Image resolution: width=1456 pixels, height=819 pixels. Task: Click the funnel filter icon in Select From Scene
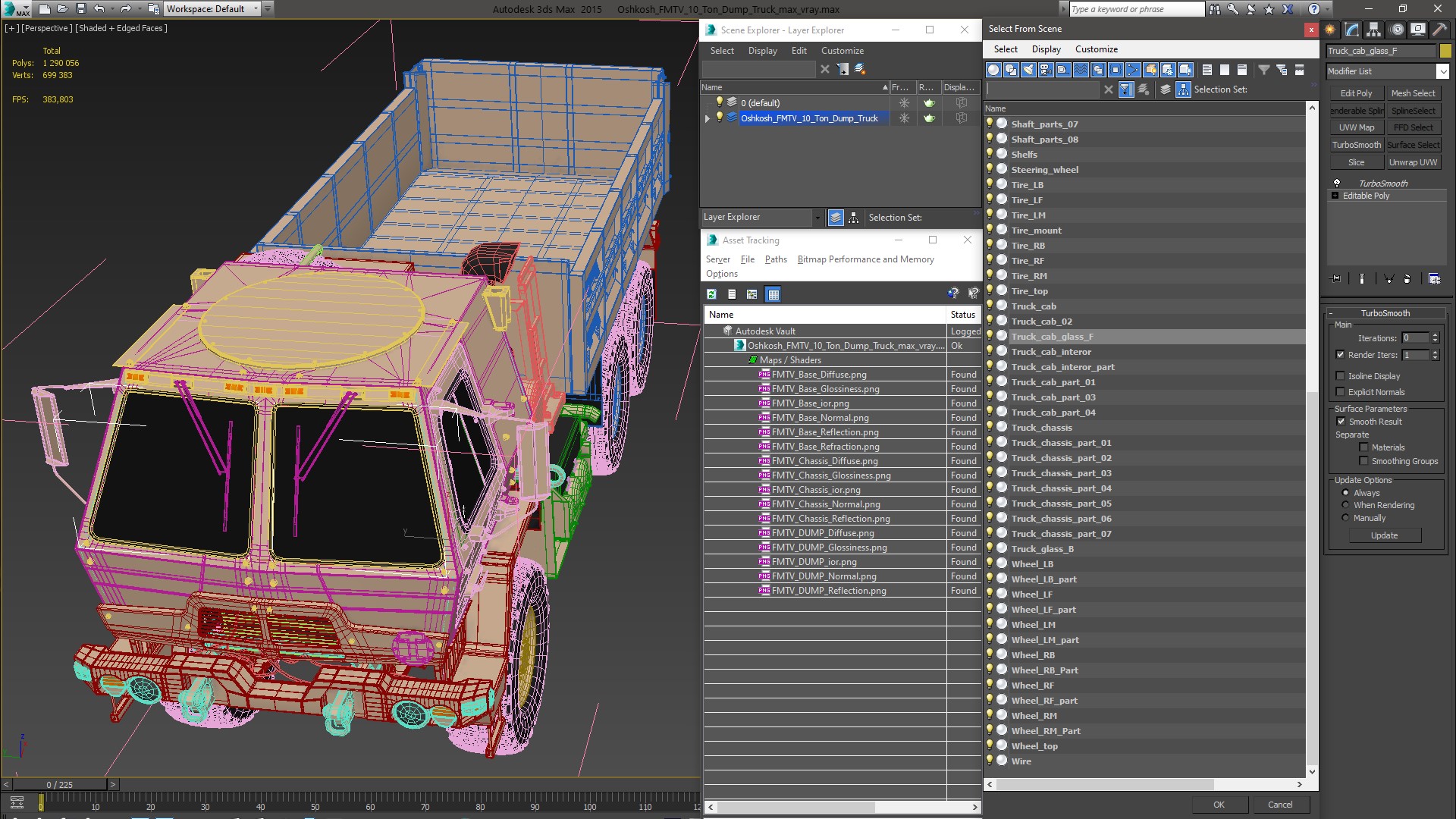[x=1264, y=70]
